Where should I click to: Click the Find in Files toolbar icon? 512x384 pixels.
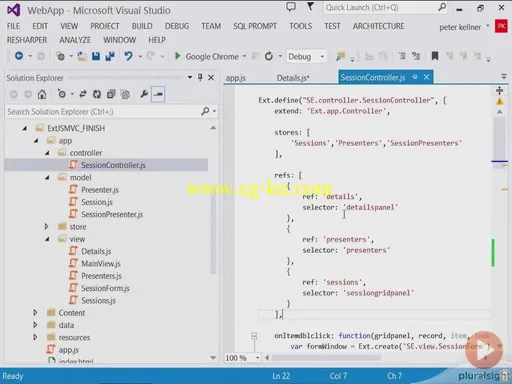(x=340, y=56)
